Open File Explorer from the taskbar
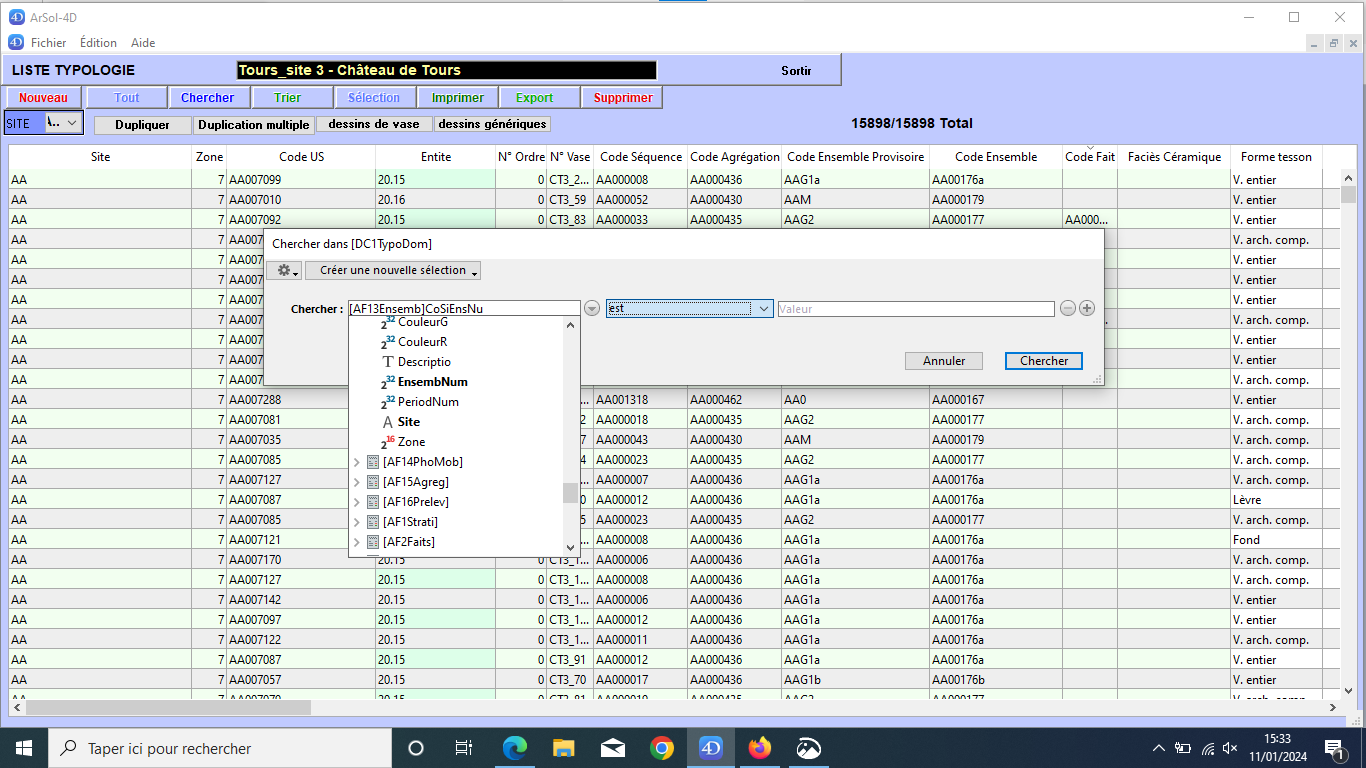Image resolution: width=1366 pixels, height=768 pixels. tap(564, 748)
